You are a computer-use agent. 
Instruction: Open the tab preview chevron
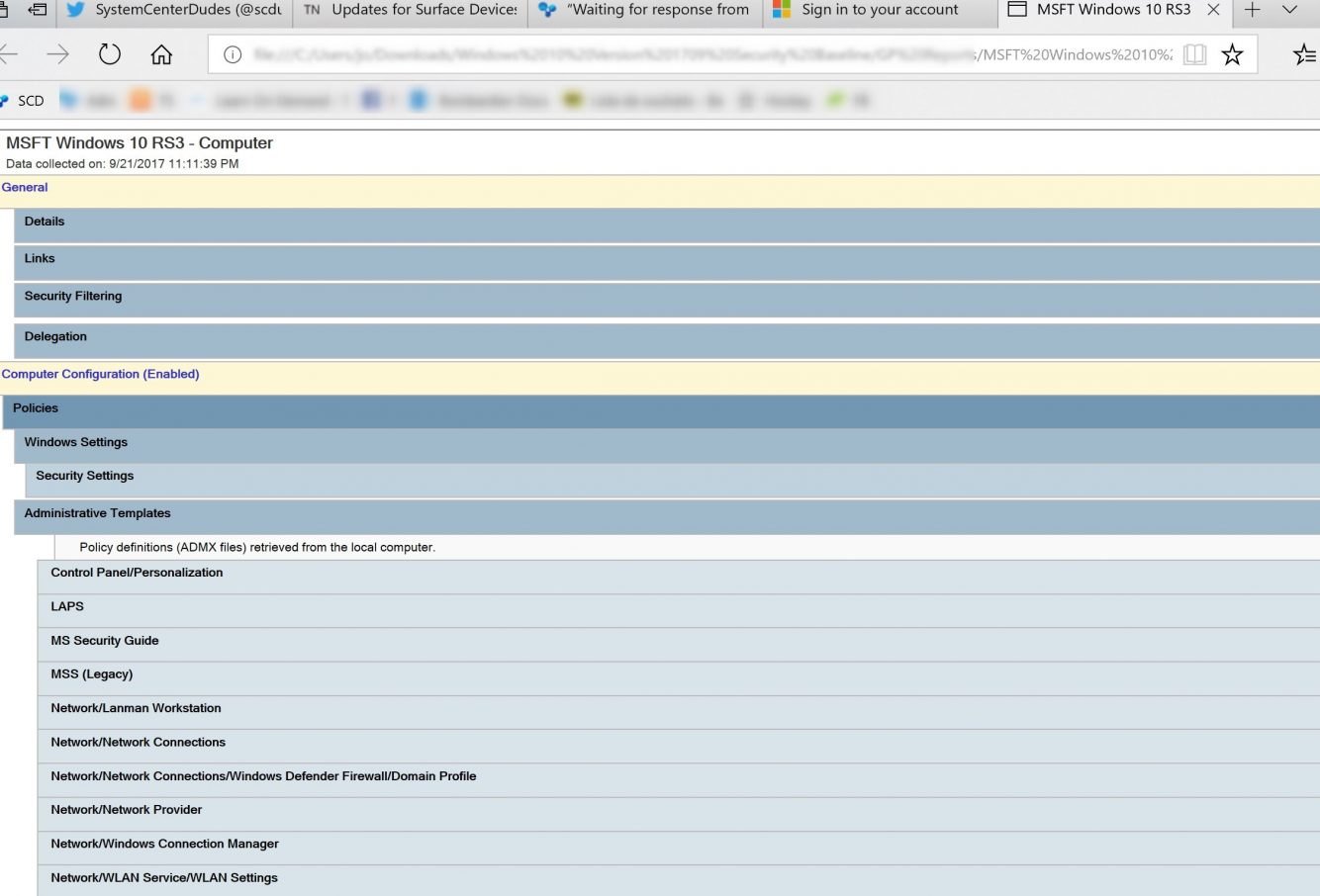click(1289, 10)
